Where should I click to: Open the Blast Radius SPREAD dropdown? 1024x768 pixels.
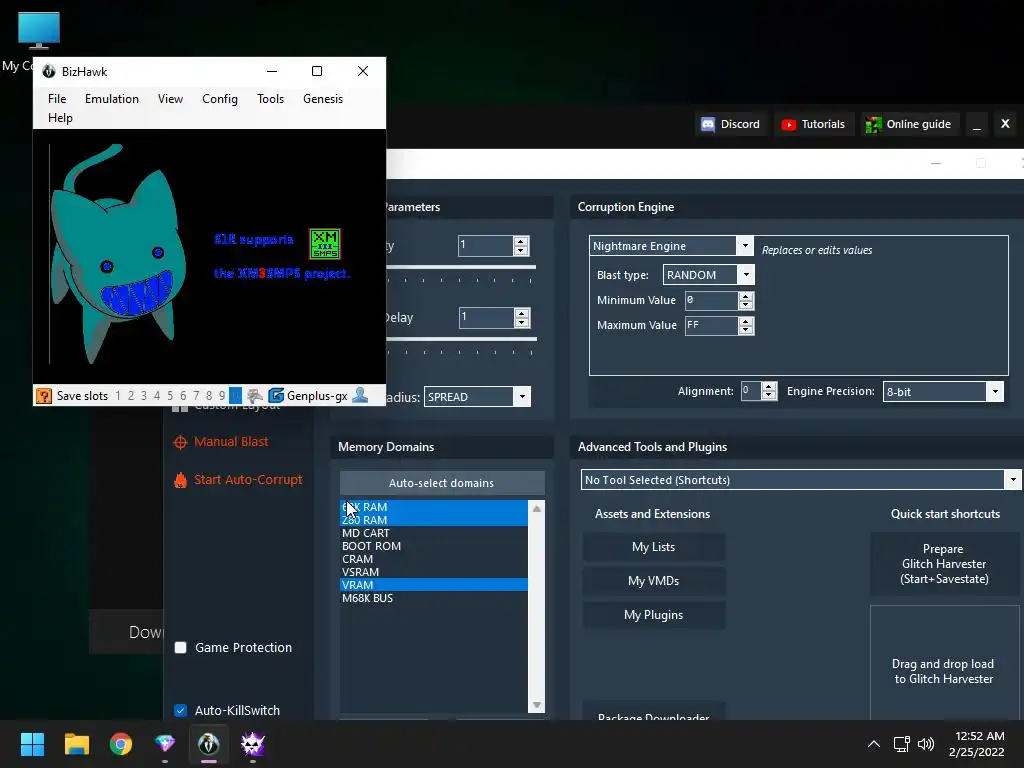coord(522,396)
